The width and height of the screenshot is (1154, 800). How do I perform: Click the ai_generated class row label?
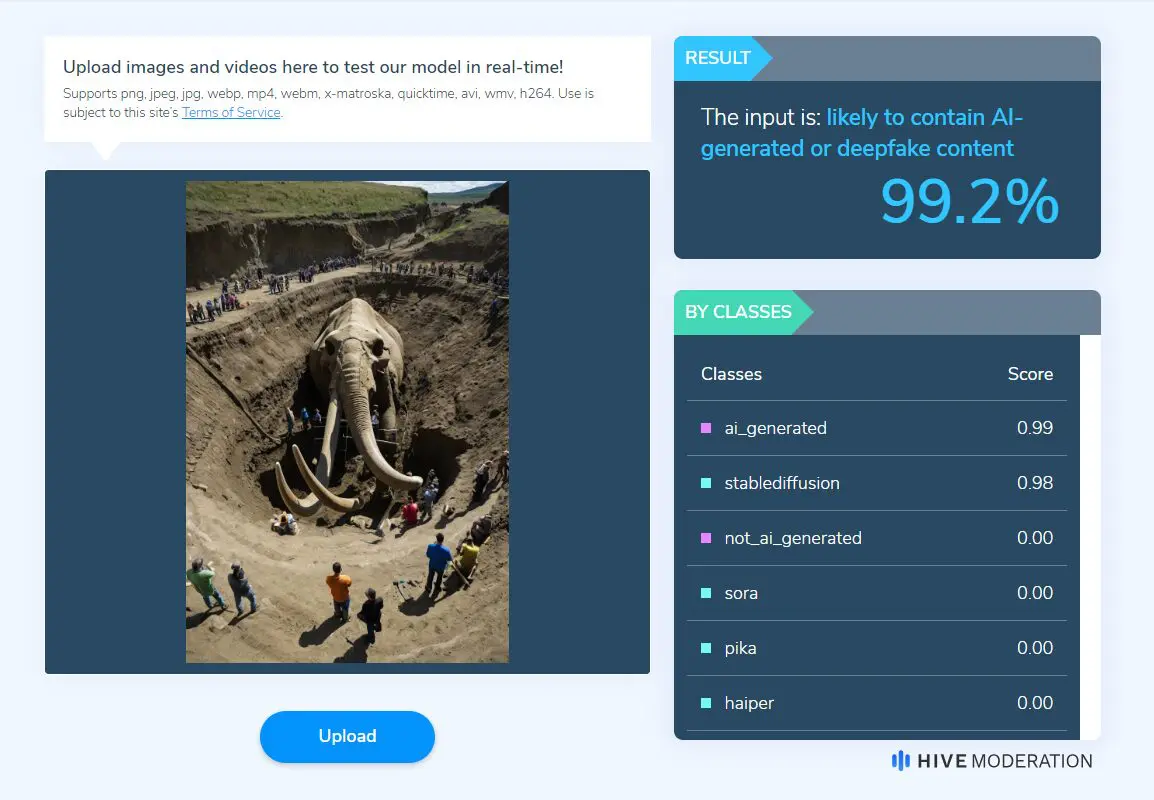[x=775, y=428]
